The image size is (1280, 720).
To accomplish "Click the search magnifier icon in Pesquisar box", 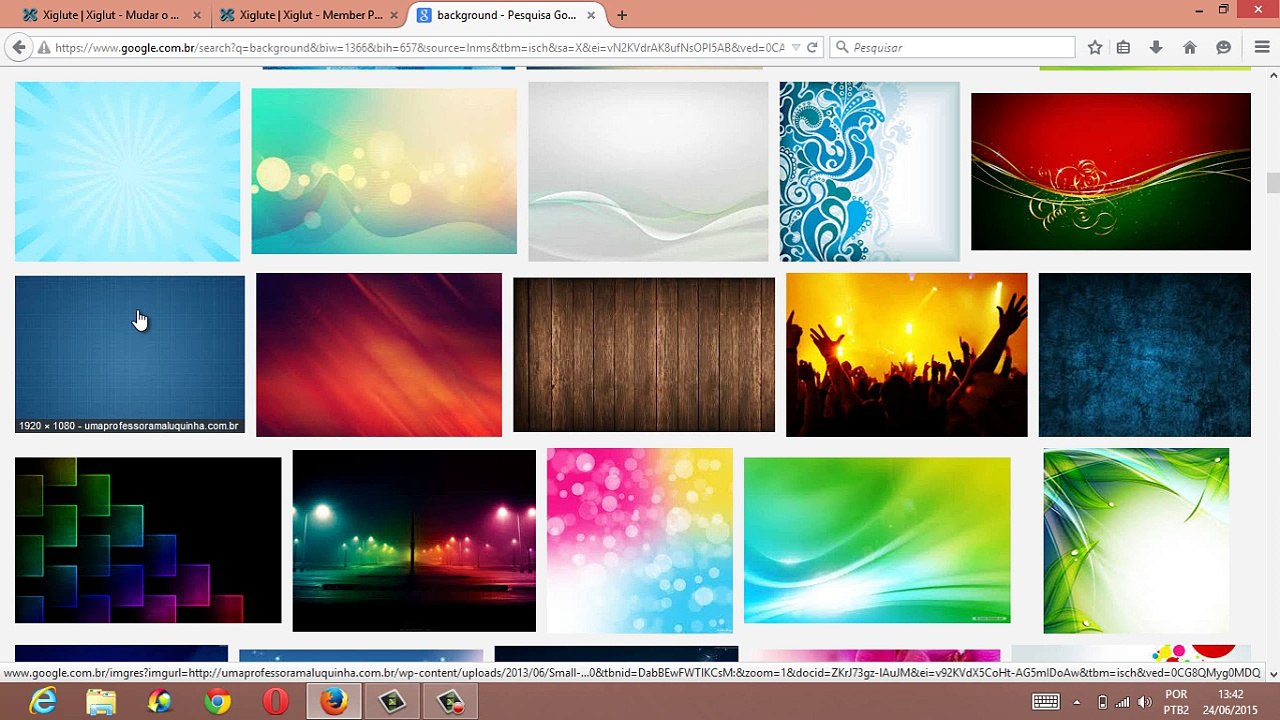I will tap(842, 47).
